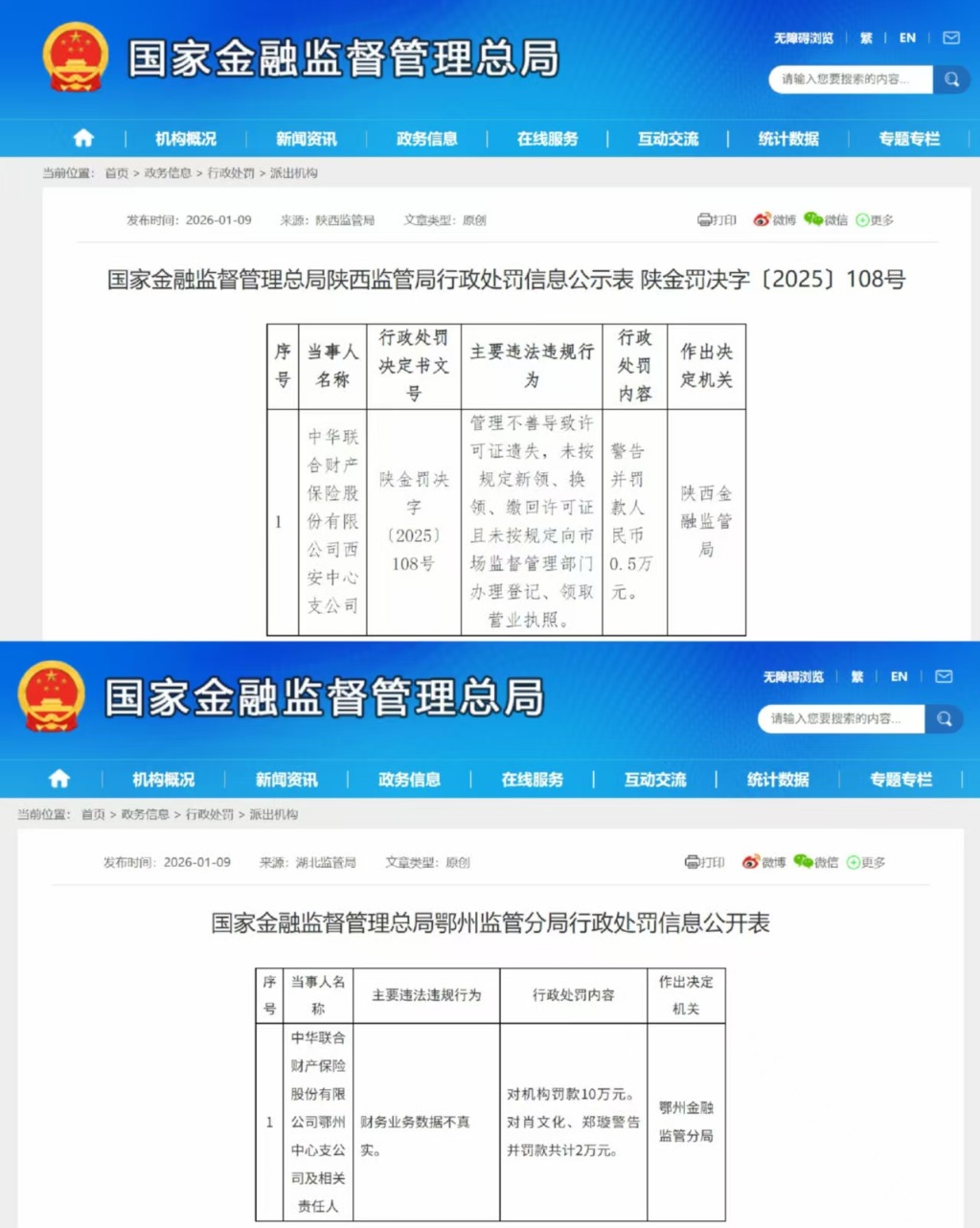Open 互动交流 menu on the Shaanxi page
Image resolution: width=980 pixels, height=1228 pixels.
click(669, 139)
